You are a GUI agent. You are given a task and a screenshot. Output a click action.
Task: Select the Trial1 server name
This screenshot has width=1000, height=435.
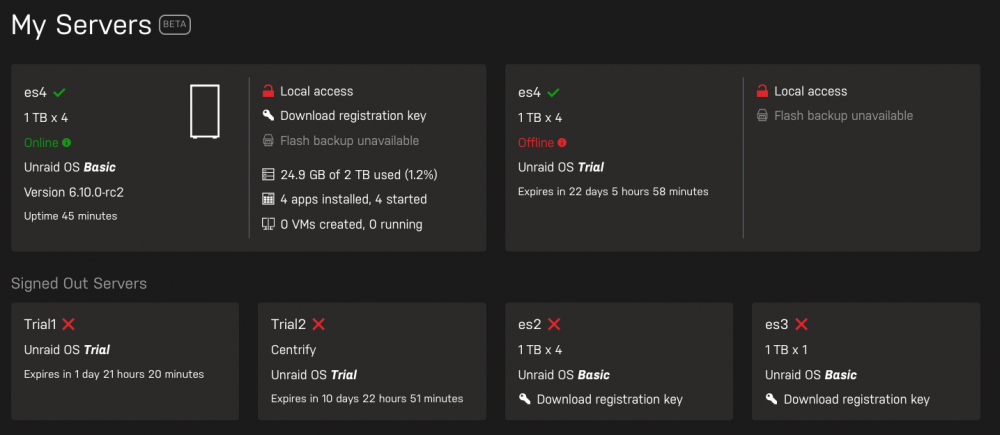pyautogui.click(x=40, y=325)
